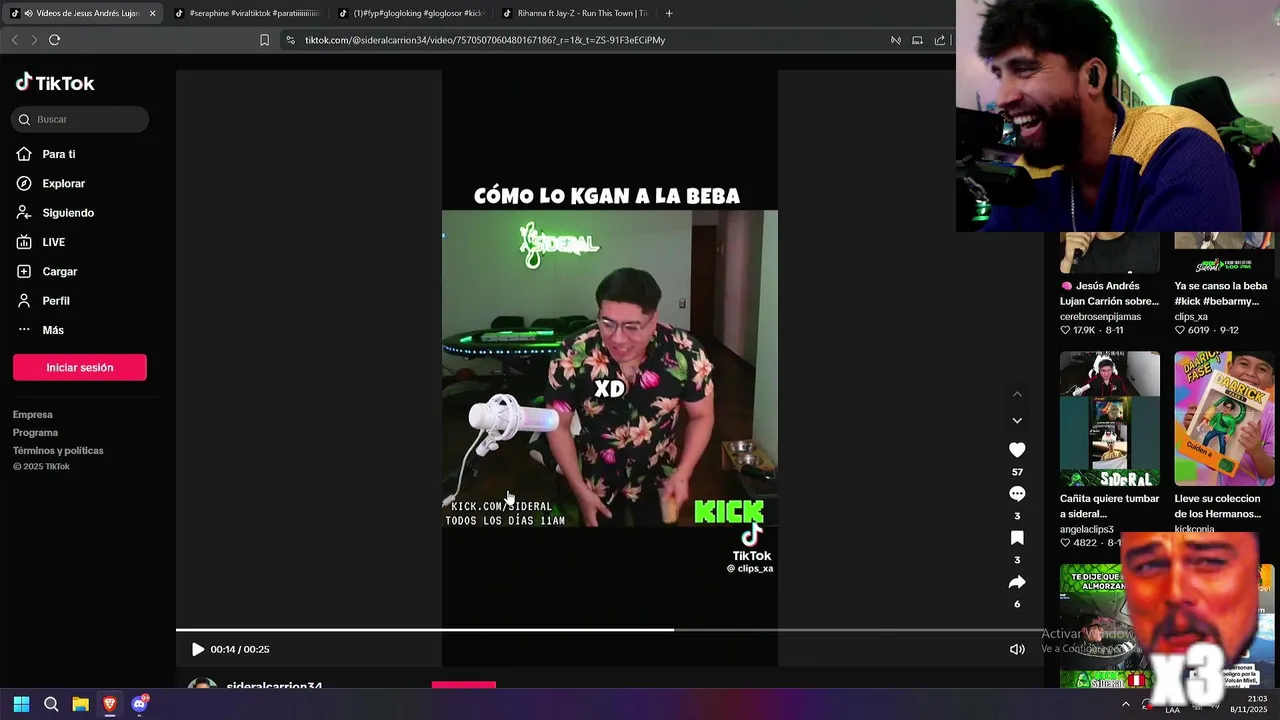Open the angelaclips3 author link

click(1087, 529)
